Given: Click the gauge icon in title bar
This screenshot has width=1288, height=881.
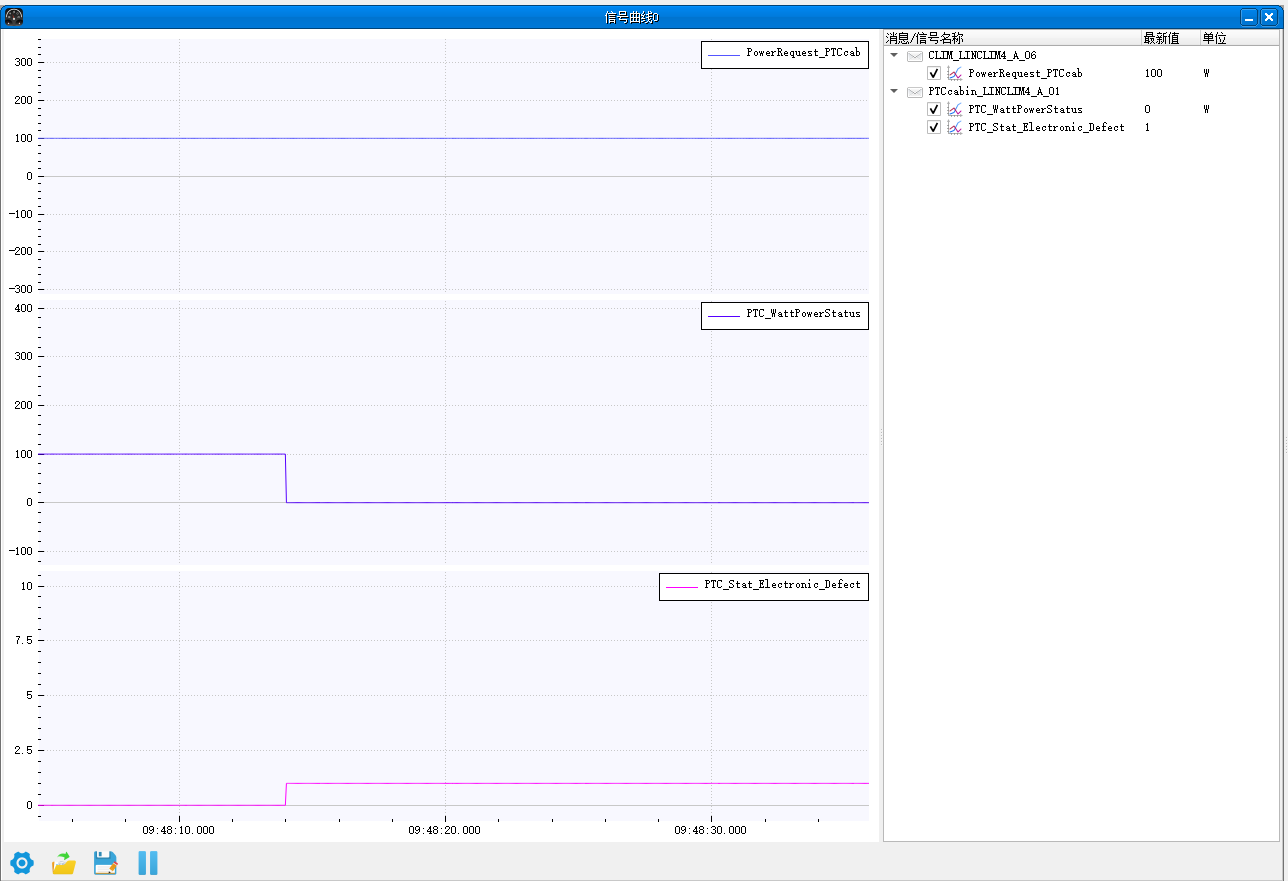Looking at the screenshot, I should click(x=14, y=17).
